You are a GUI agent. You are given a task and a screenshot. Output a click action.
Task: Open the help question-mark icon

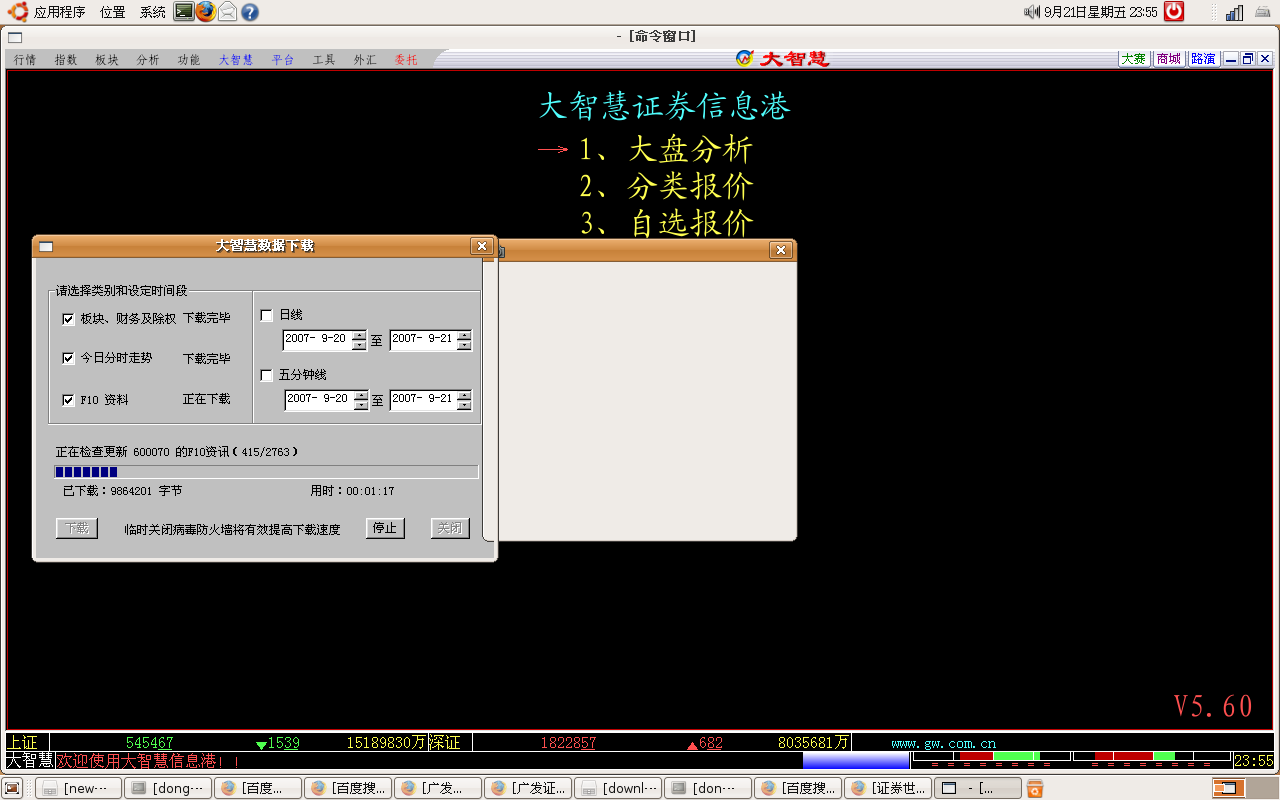(250, 12)
